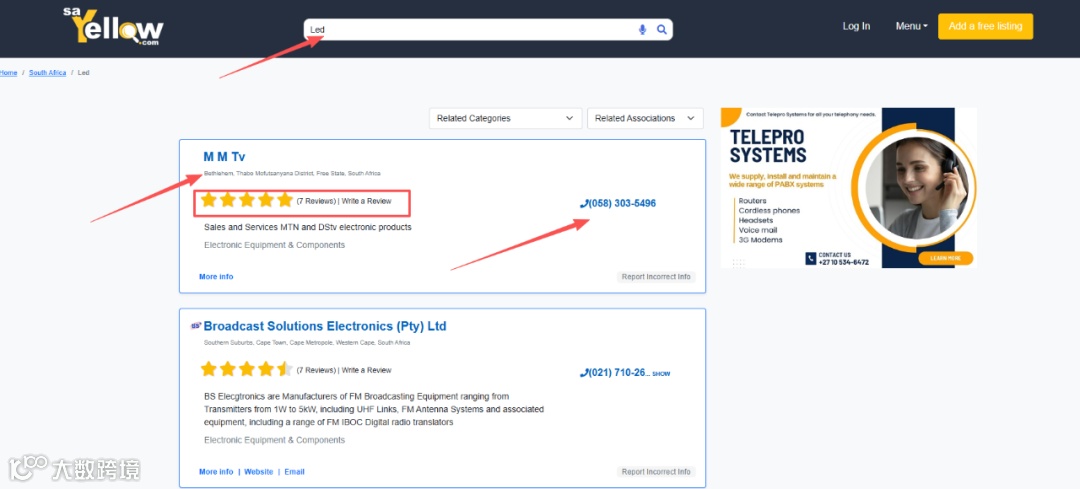Viewport: 1080px width, 489px height.
Task: Report Incorrect Info for Broadcast Solutions
Action: tap(656, 472)
